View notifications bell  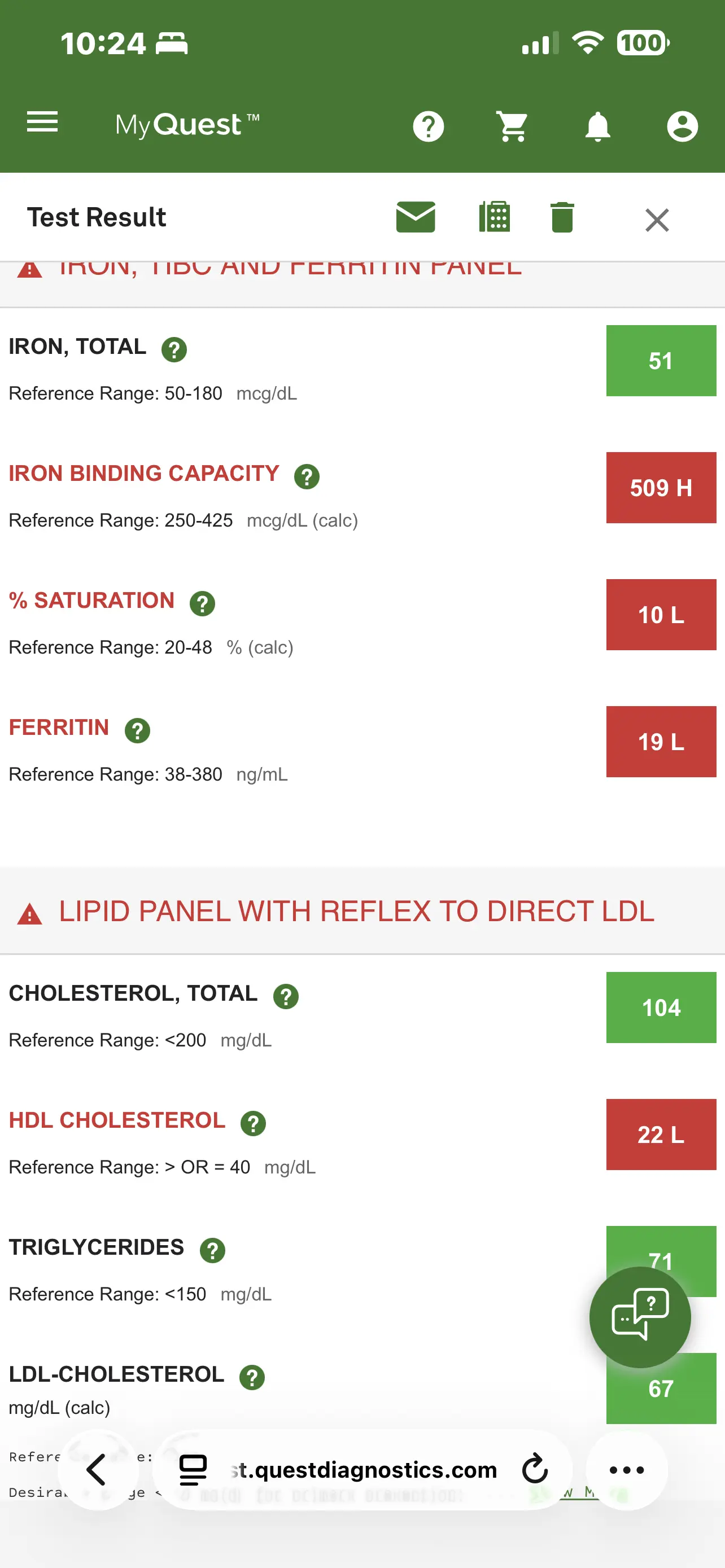[x=597, y=126]
